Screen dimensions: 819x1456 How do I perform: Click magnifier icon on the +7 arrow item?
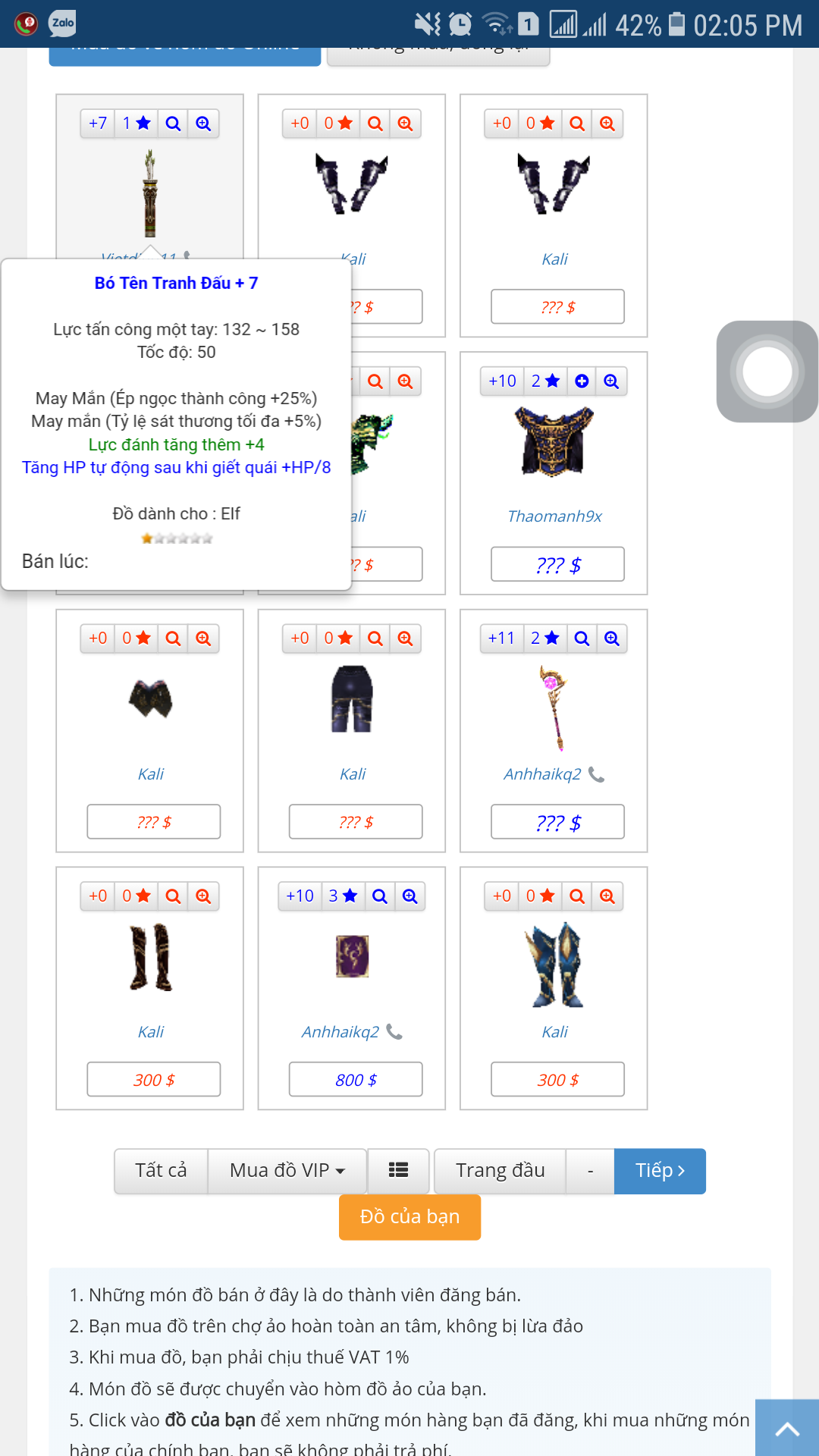point(173,124)
